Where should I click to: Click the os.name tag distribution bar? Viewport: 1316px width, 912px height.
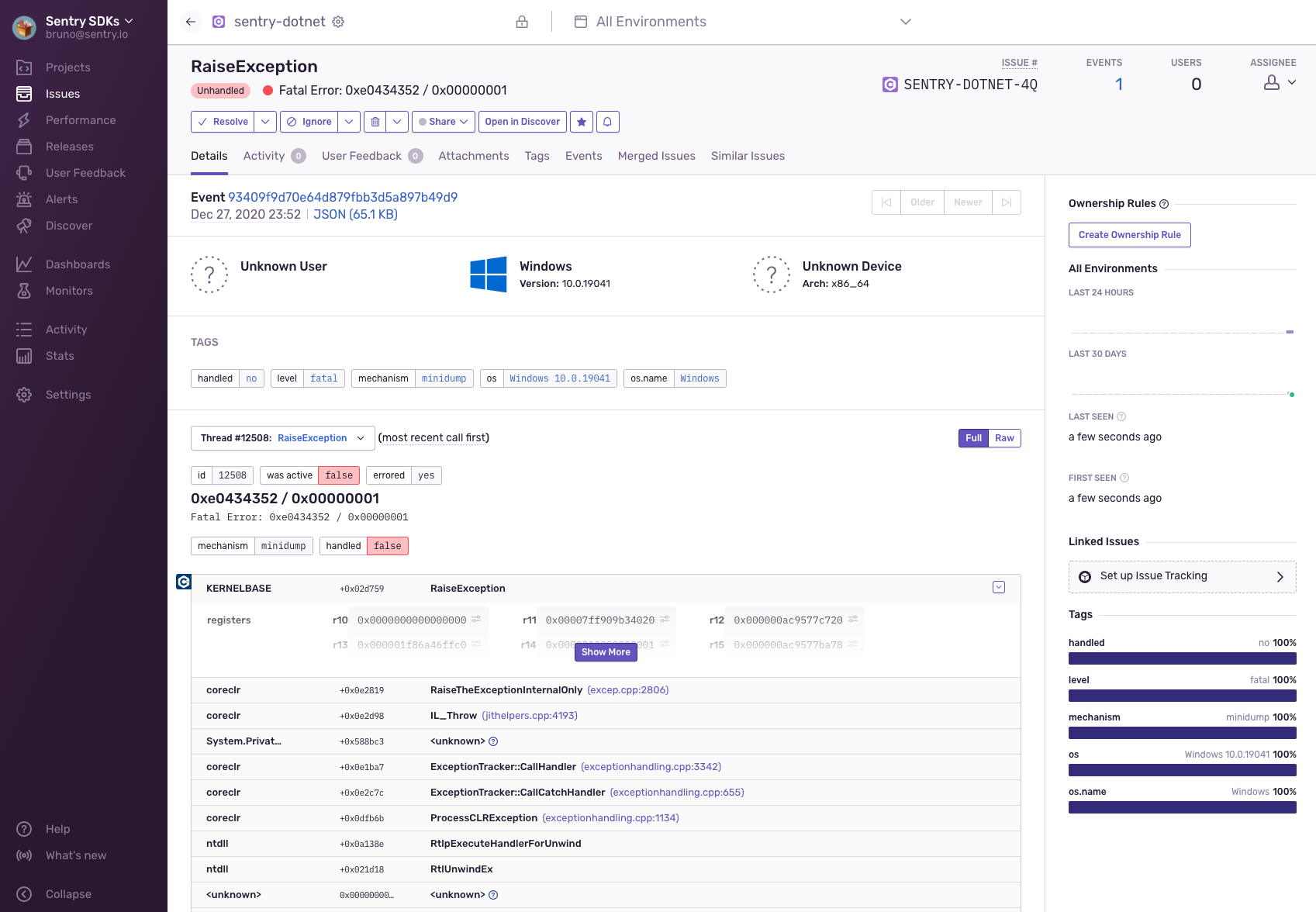pyautogui.click(x=1182, y=807)
